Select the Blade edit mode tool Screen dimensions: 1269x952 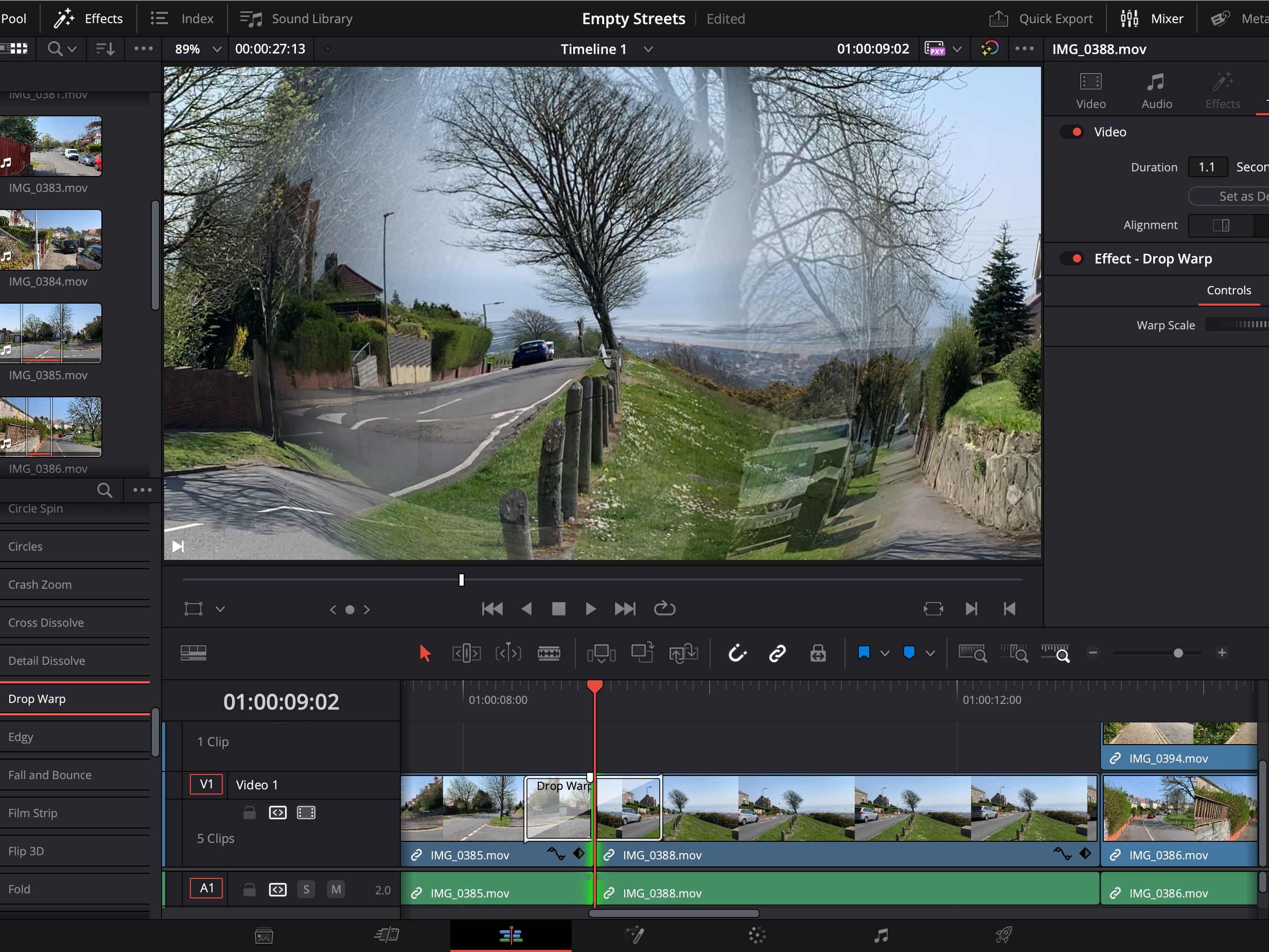[x=549, y=653]
